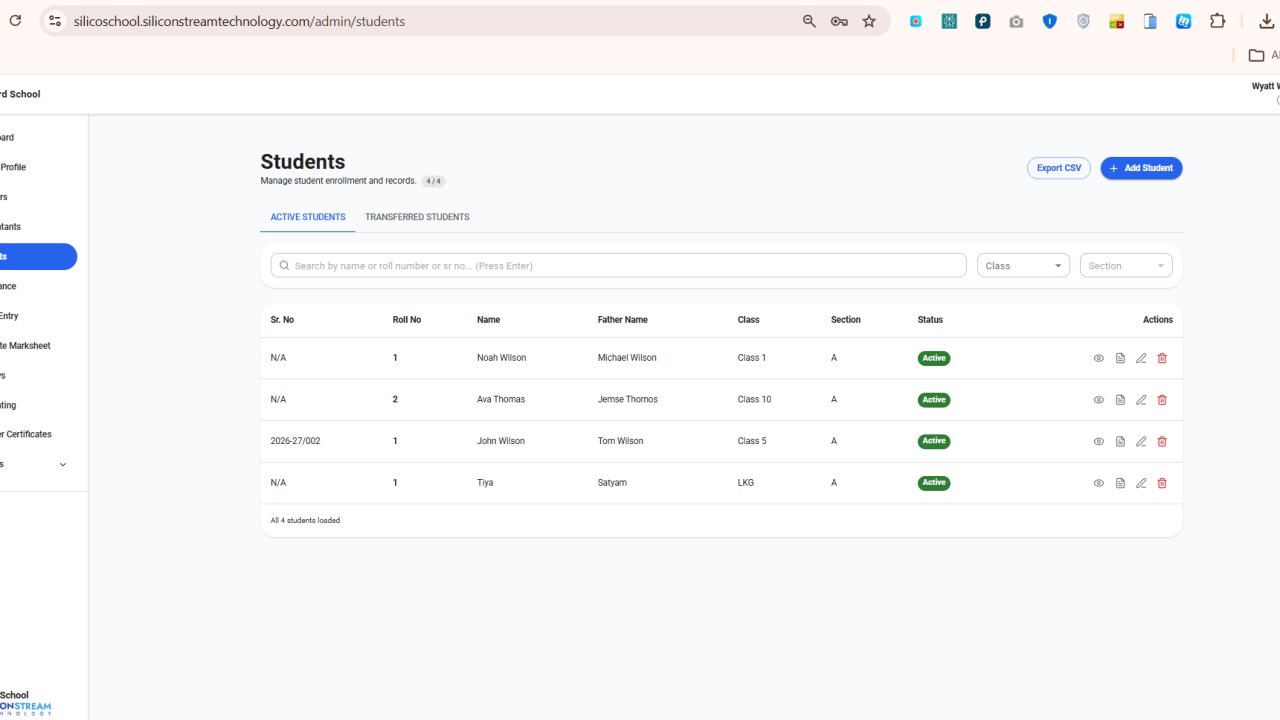The height and width of the screenshot is (720, 1280).
Task: Open the browser Downloads icon
Action: 1266,21
